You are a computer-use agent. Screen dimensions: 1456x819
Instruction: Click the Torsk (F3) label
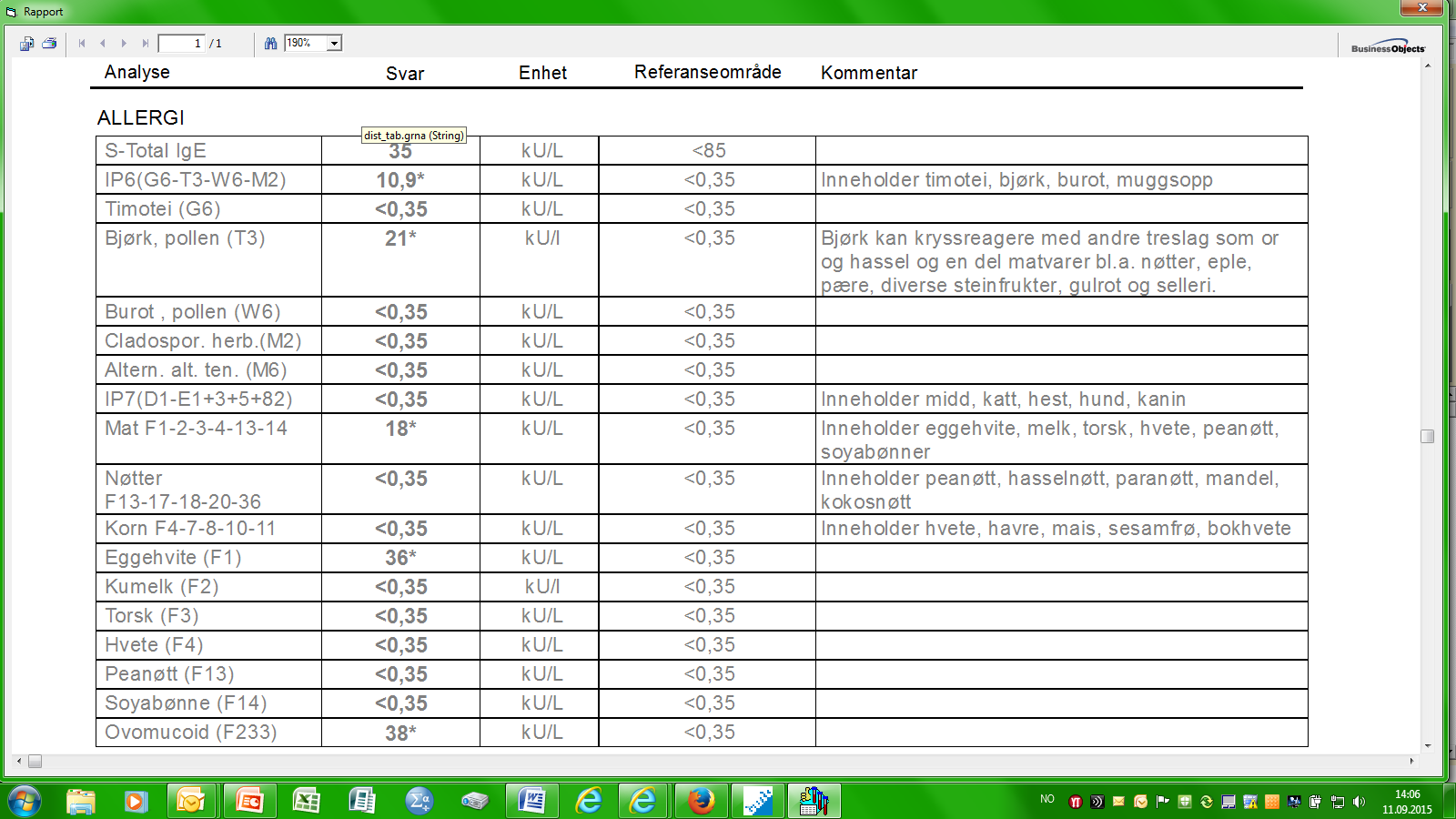151,615
